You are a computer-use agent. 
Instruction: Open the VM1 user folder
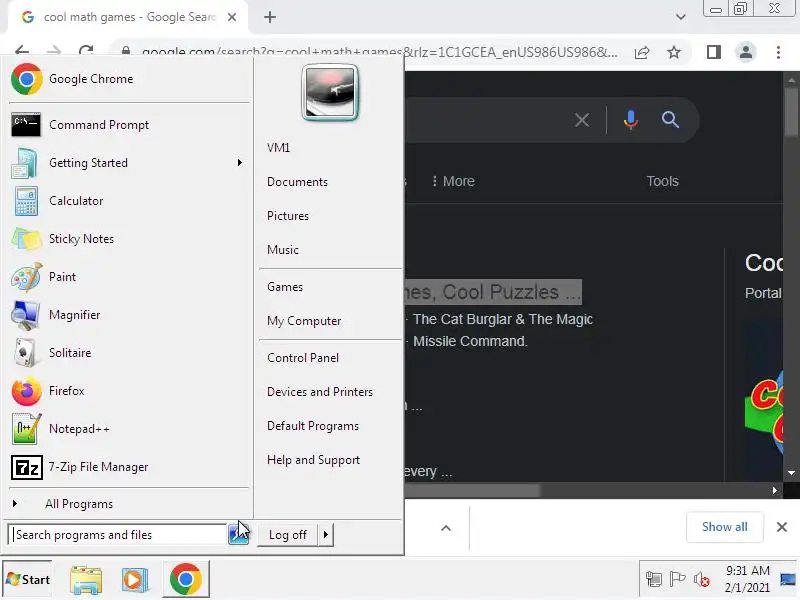(x=279, y=148)
